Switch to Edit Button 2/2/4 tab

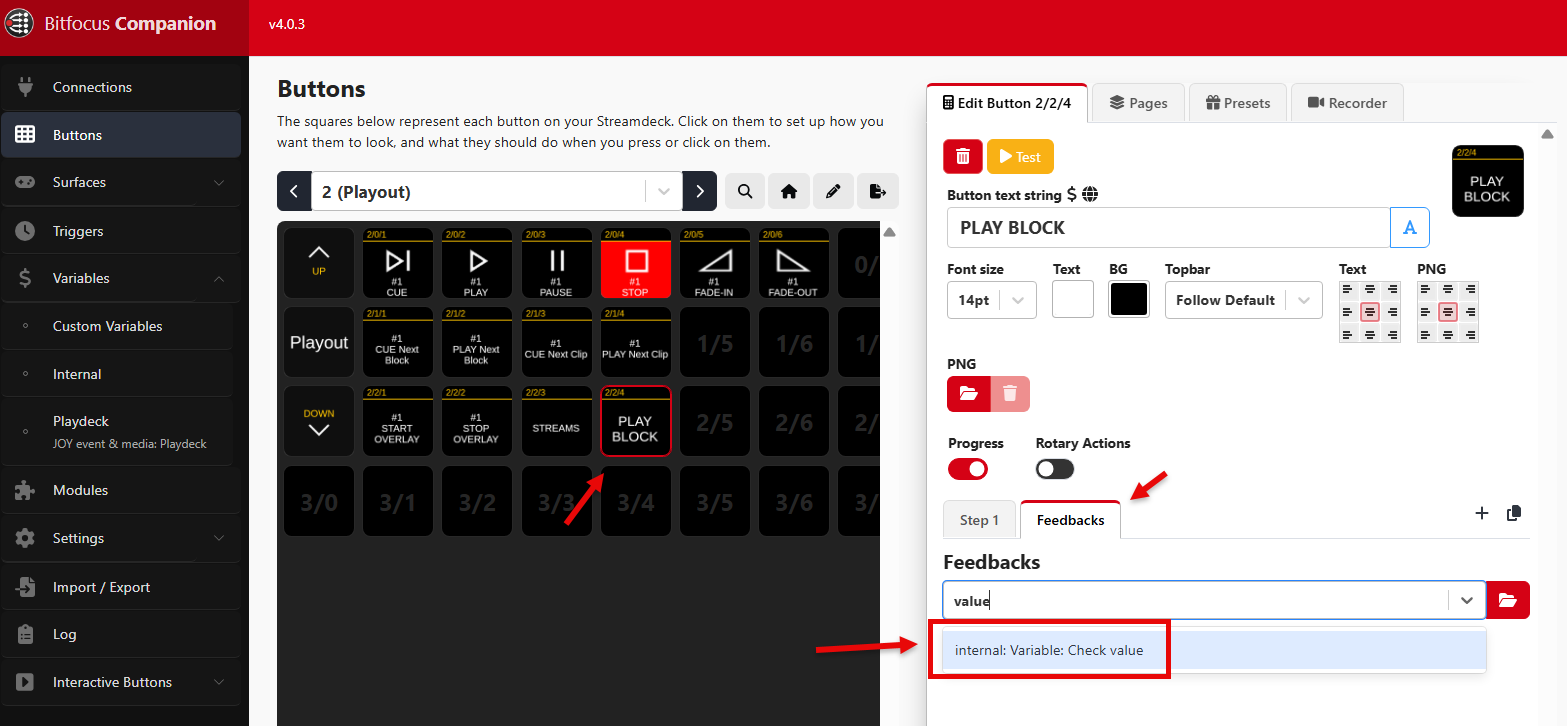pos(1007,103)
